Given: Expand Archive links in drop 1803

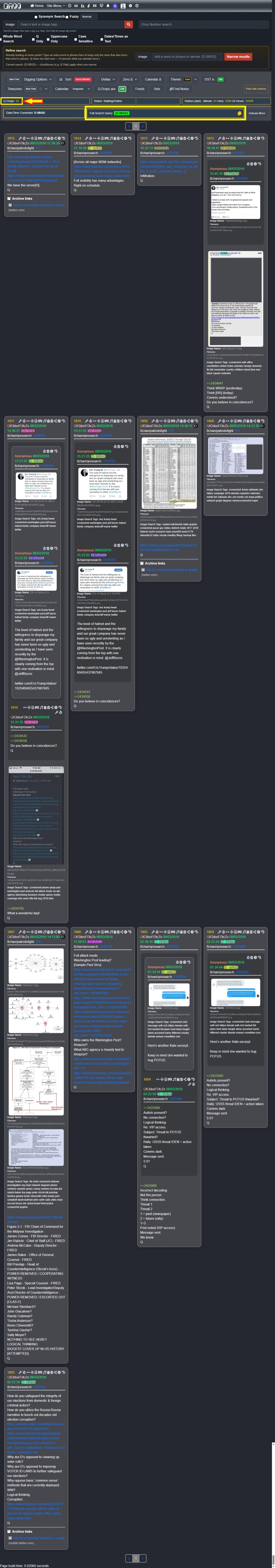Looking at the screenshot, I should (x=21, y=1532).
